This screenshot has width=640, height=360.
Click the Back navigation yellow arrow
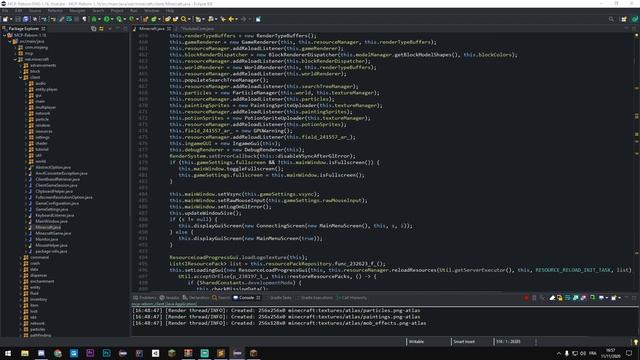tap(231, 19)
